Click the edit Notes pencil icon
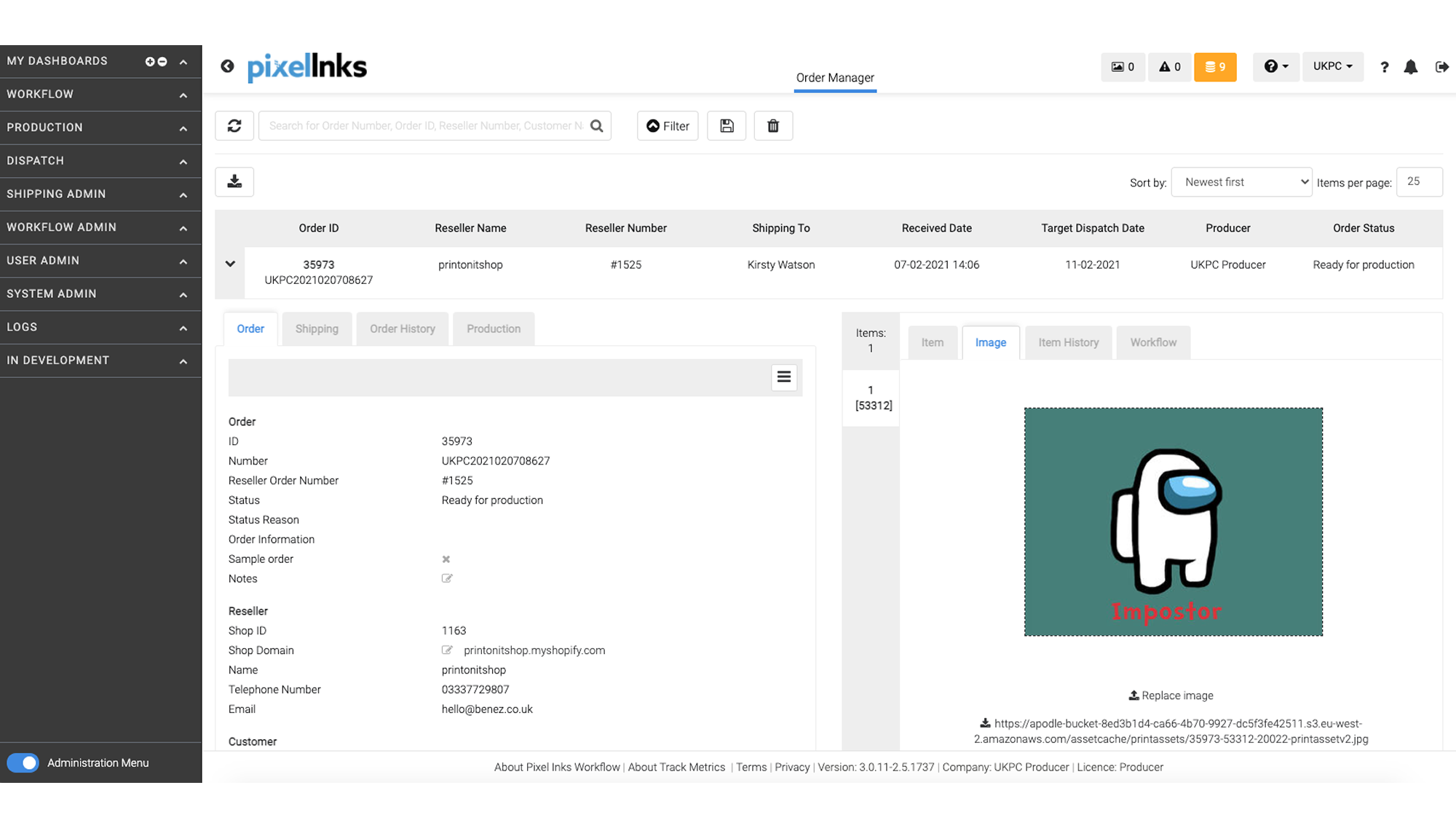Screen dimensions: 1456x828 [x=447, y=578]
